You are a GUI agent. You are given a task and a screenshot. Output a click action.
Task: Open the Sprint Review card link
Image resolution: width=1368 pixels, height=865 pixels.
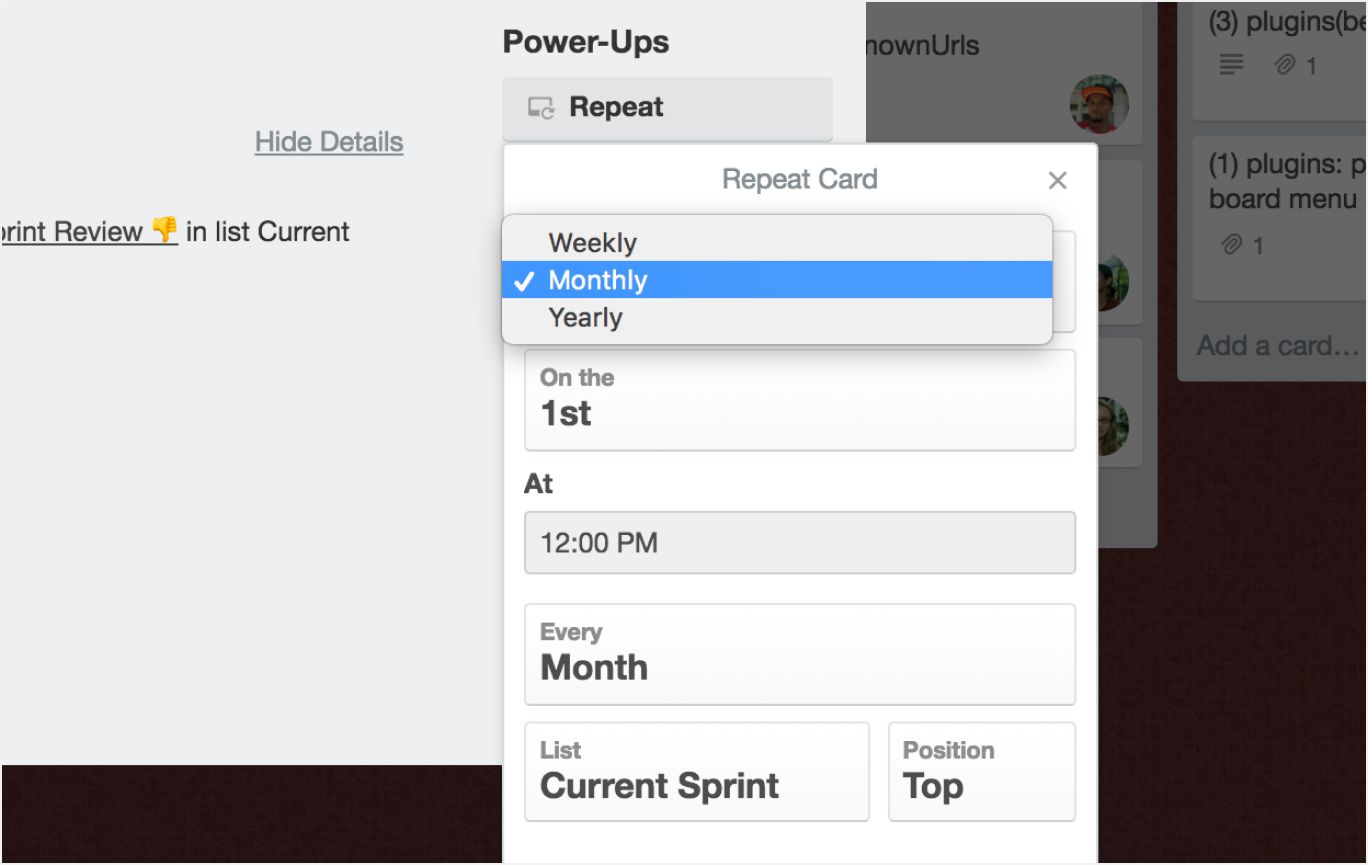(72, 232)
